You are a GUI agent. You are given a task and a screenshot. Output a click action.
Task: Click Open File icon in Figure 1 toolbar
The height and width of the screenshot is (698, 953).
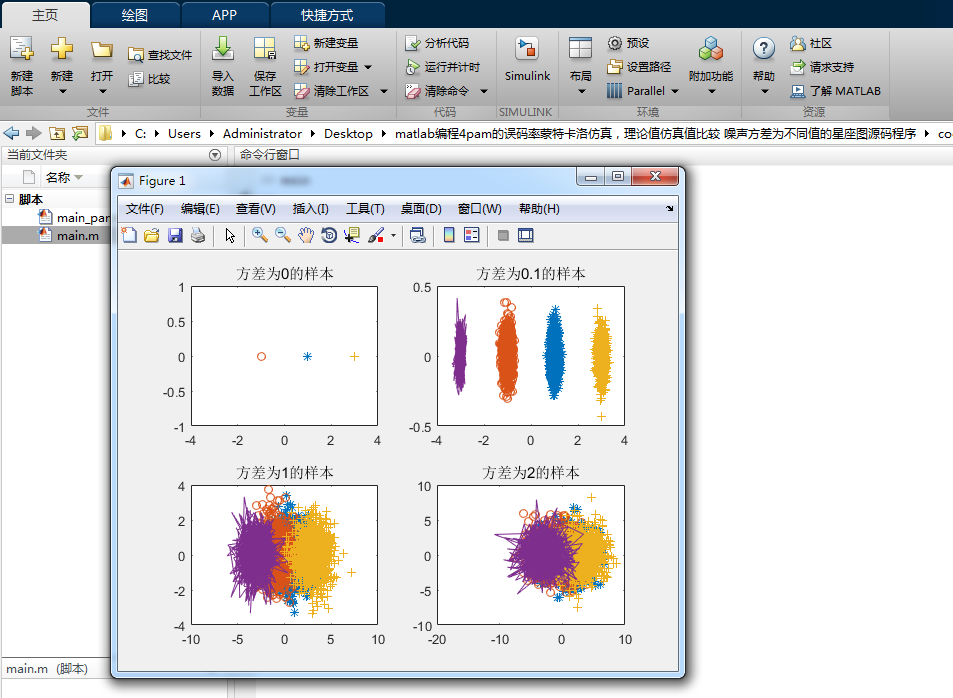point(152,235)
